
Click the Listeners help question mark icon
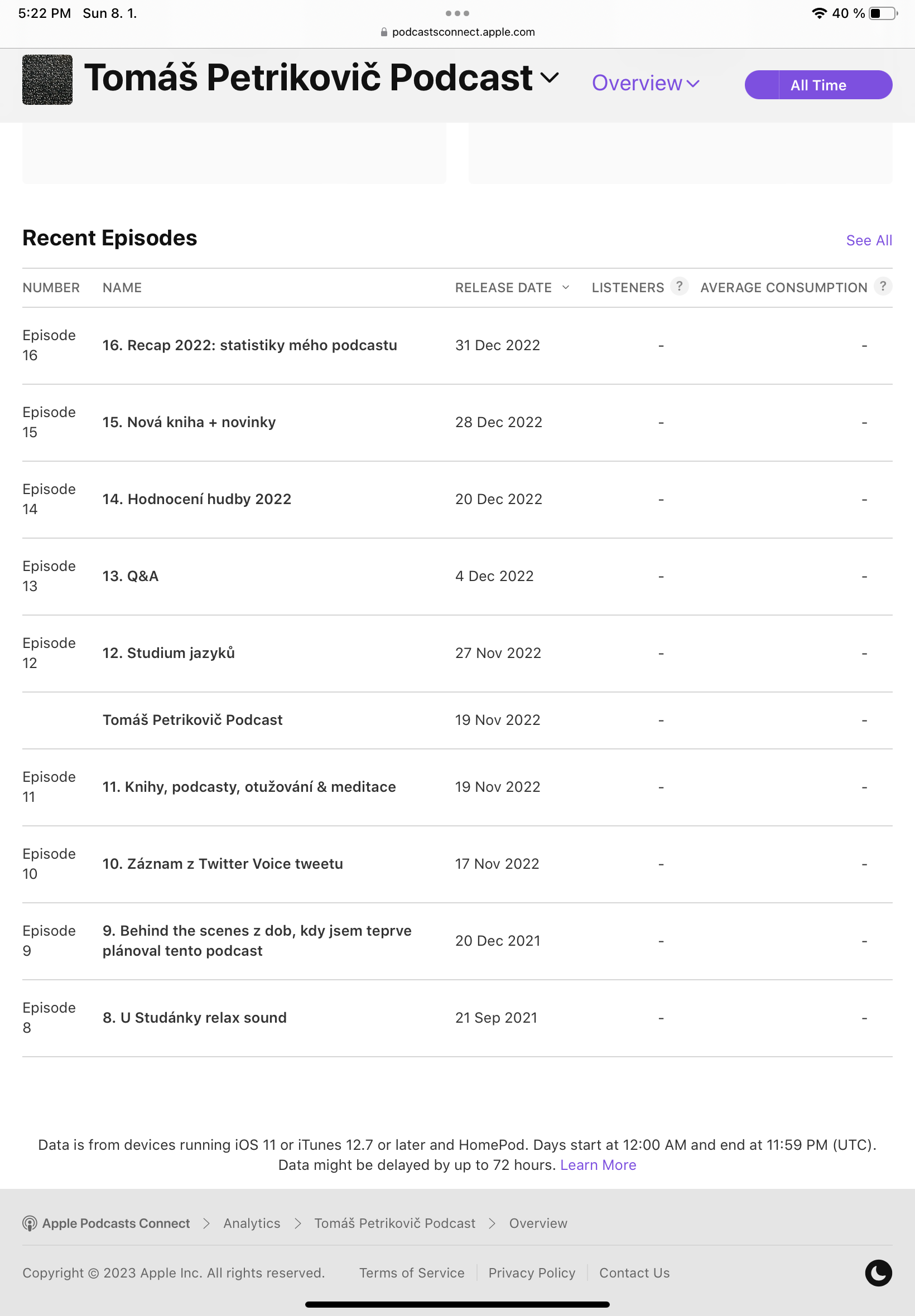pyautogui.click(x=679, y=286)
